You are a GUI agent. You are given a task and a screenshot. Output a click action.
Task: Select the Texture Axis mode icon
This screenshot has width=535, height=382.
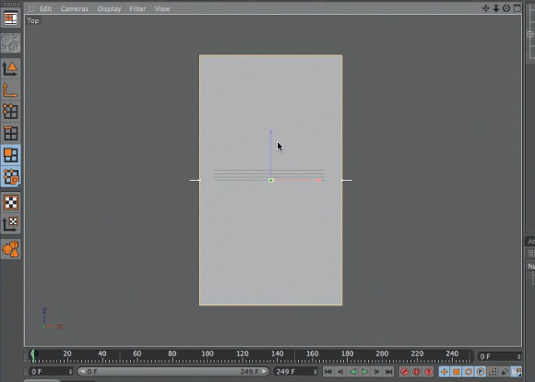(x=11, y=224)
